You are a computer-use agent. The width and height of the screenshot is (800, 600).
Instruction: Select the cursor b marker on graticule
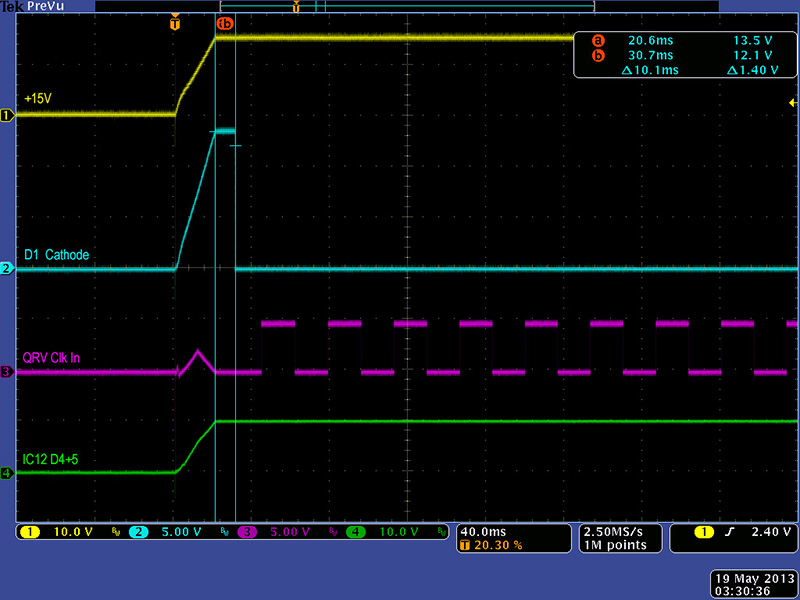pyautogui.click(x=224, y=23)
